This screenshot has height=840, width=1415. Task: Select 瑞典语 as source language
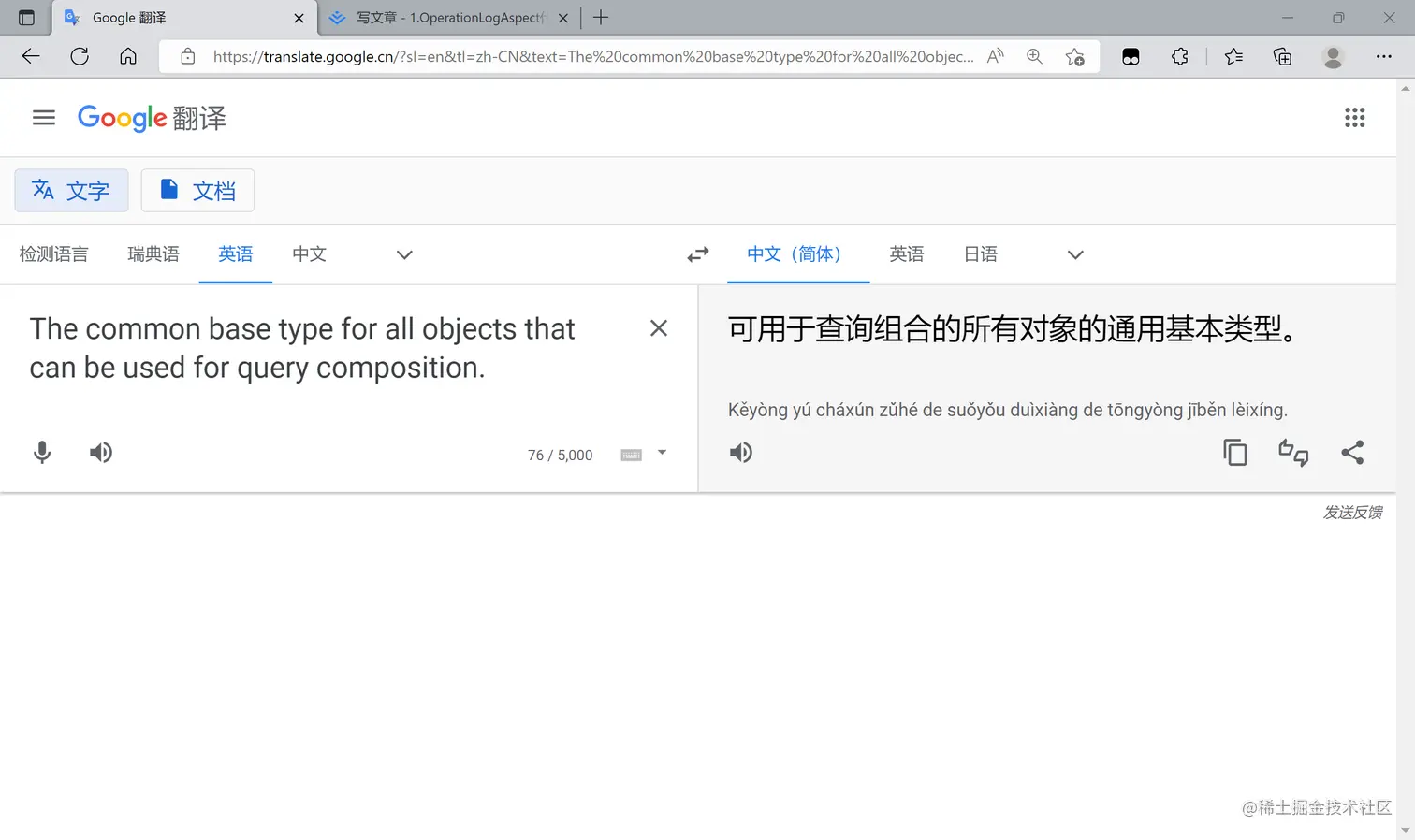click(153, 254)
